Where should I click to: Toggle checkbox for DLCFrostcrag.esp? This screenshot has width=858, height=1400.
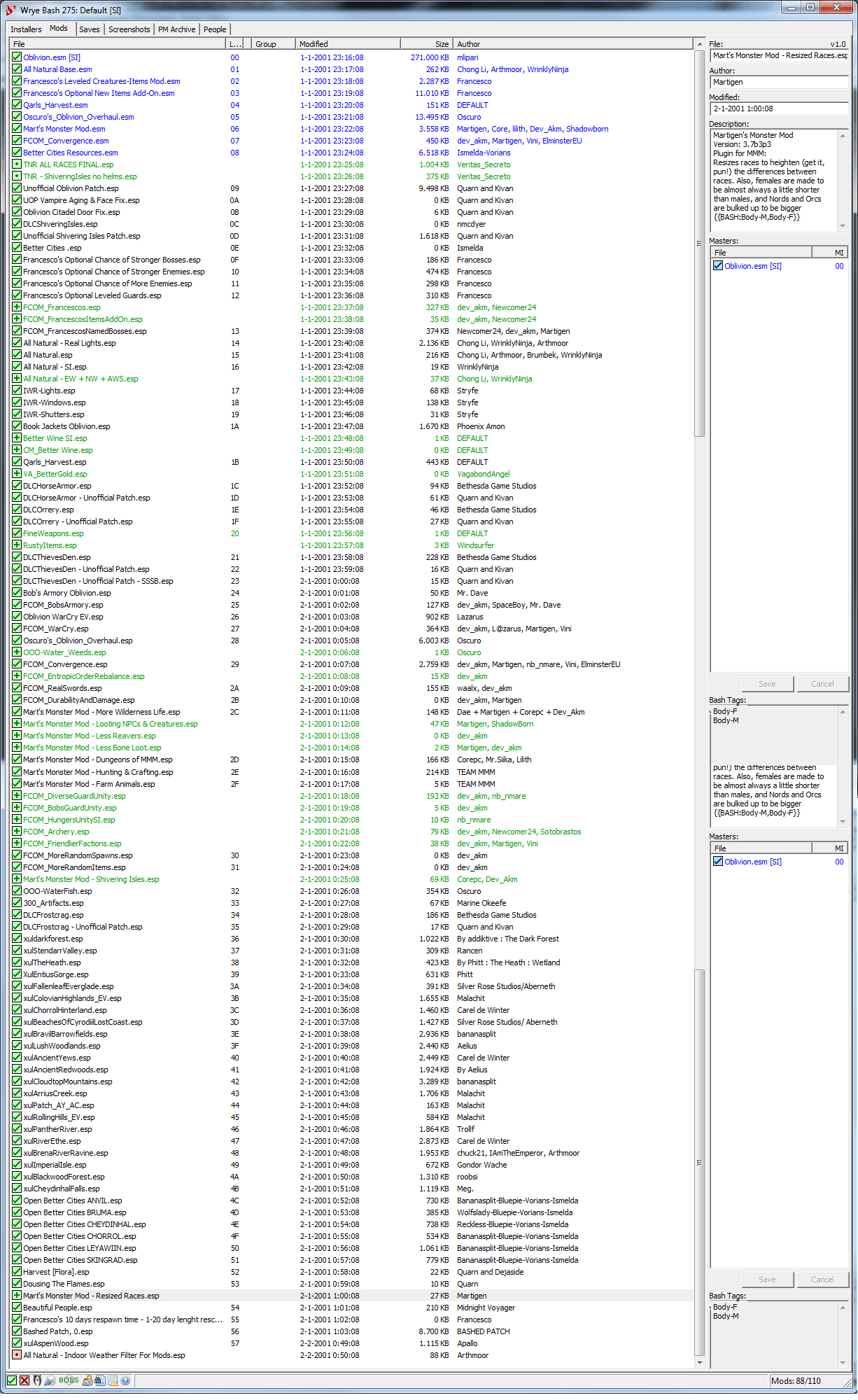coord(17,915)
